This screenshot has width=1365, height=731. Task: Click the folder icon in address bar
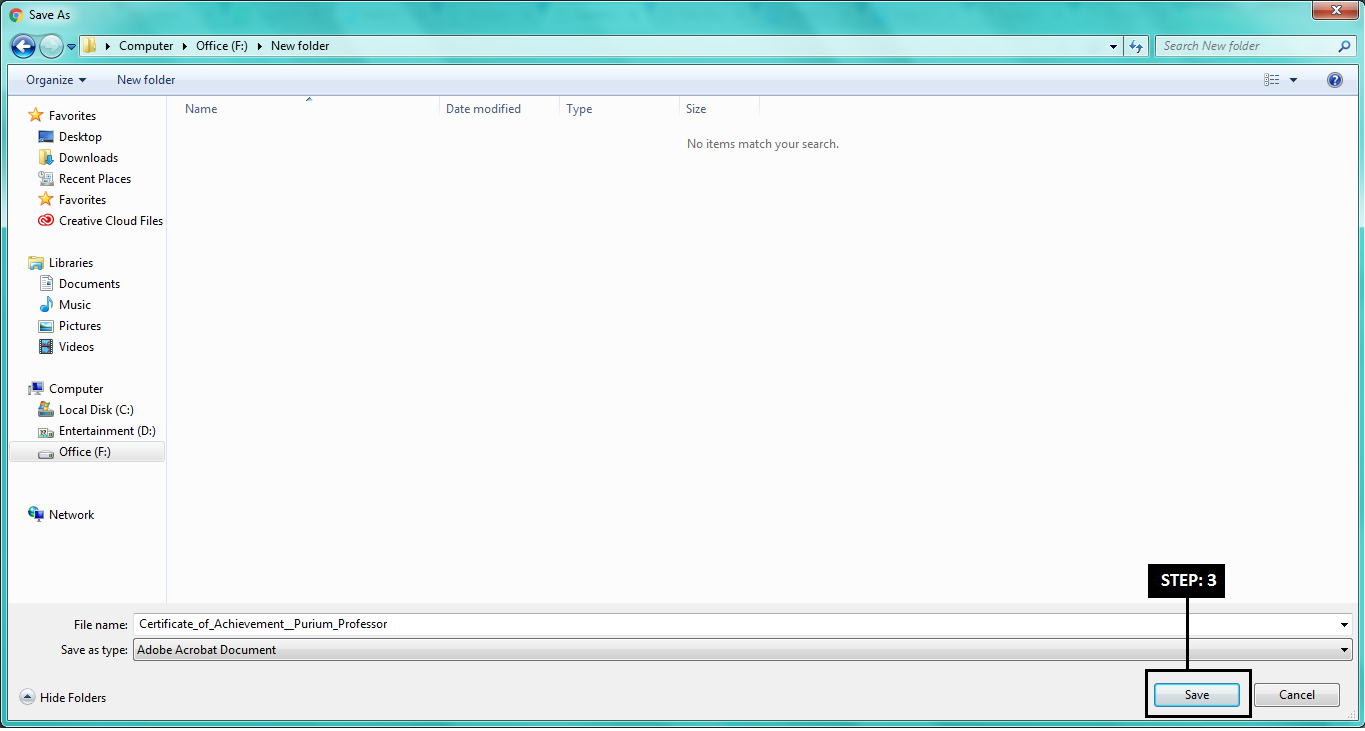[89, 46]
